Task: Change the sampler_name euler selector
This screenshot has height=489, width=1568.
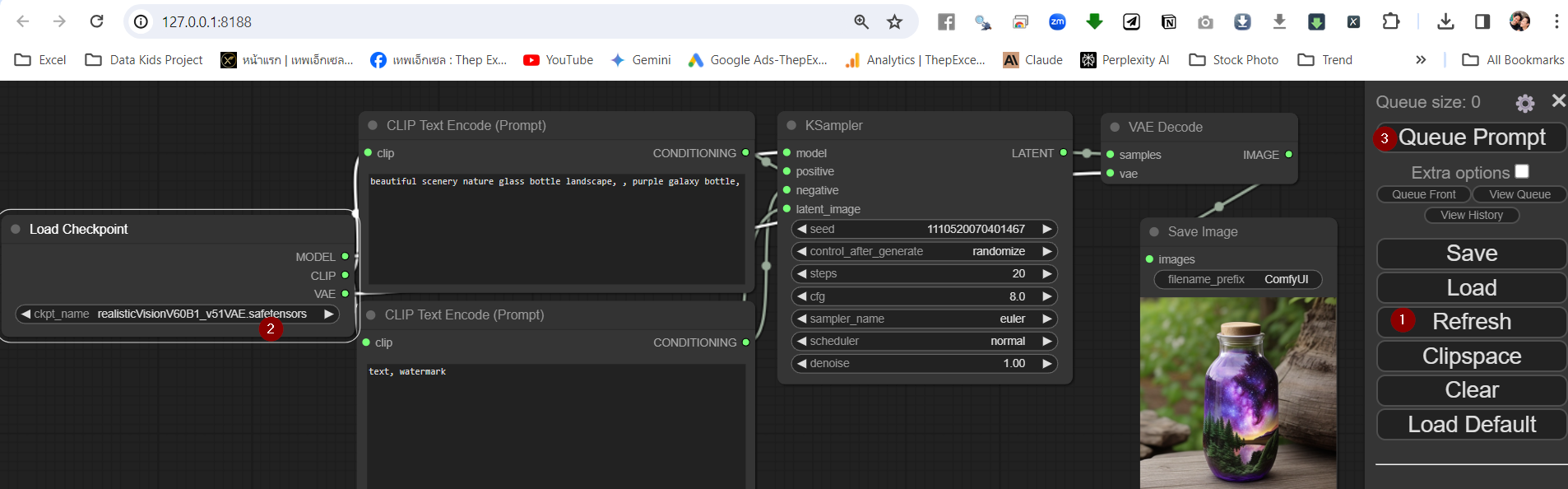Action: coord(924,319)
